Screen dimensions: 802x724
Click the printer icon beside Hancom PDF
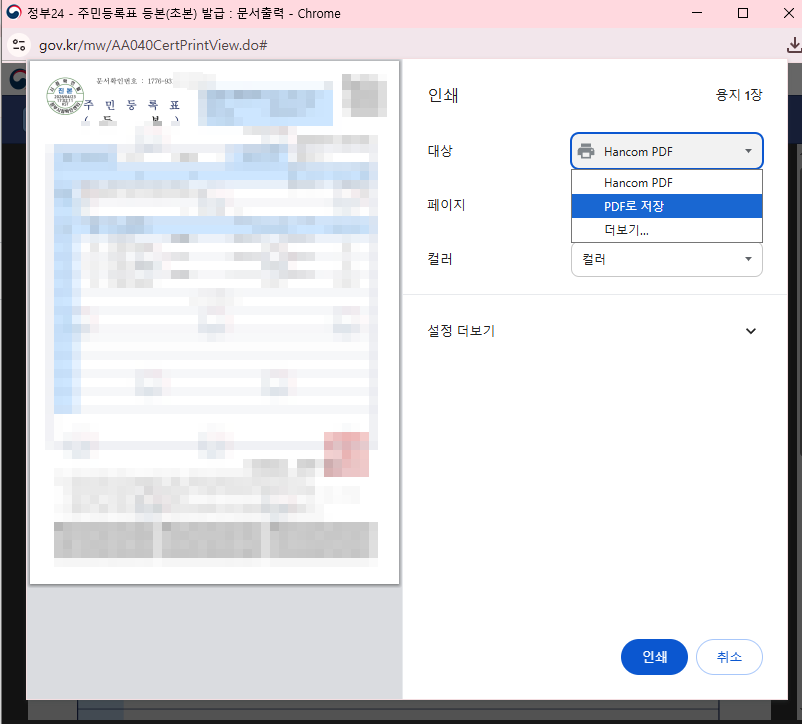587,150
